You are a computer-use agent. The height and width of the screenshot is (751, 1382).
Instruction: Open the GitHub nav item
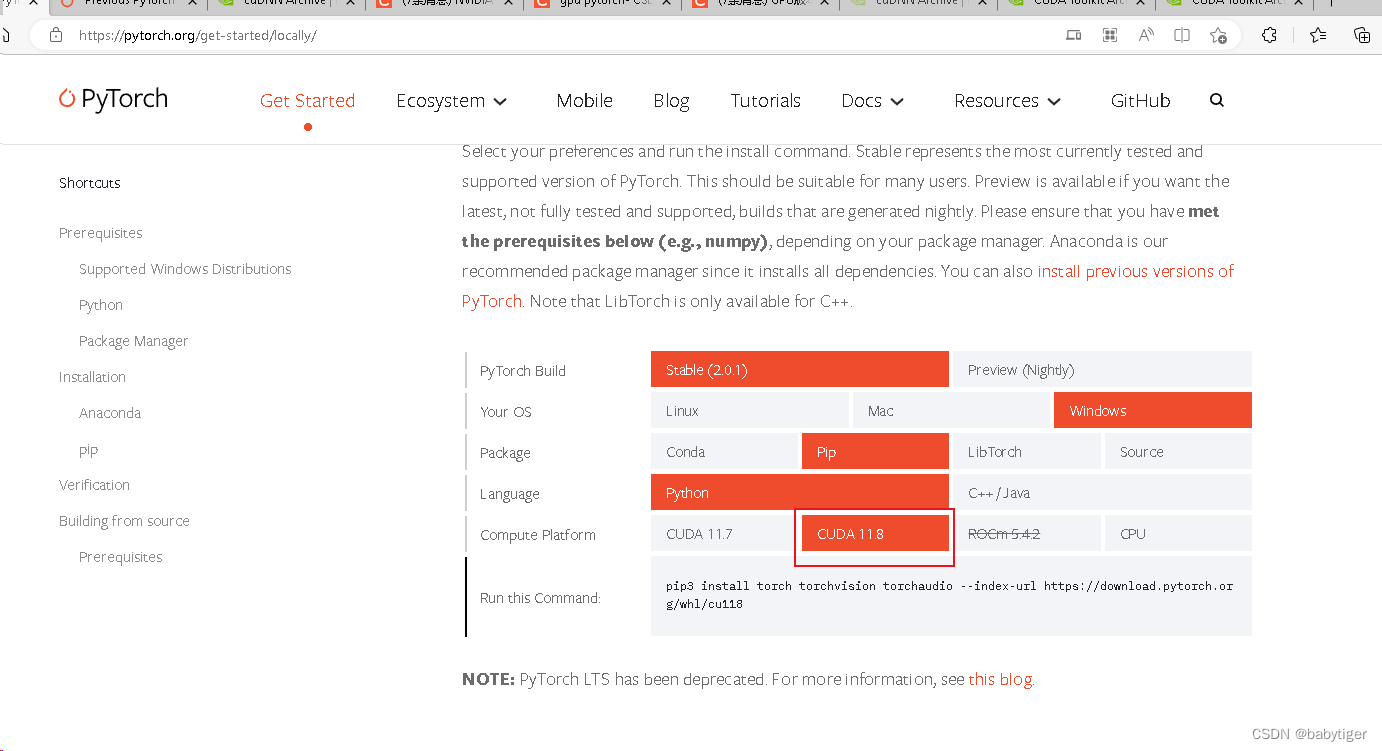(1140, 100)
